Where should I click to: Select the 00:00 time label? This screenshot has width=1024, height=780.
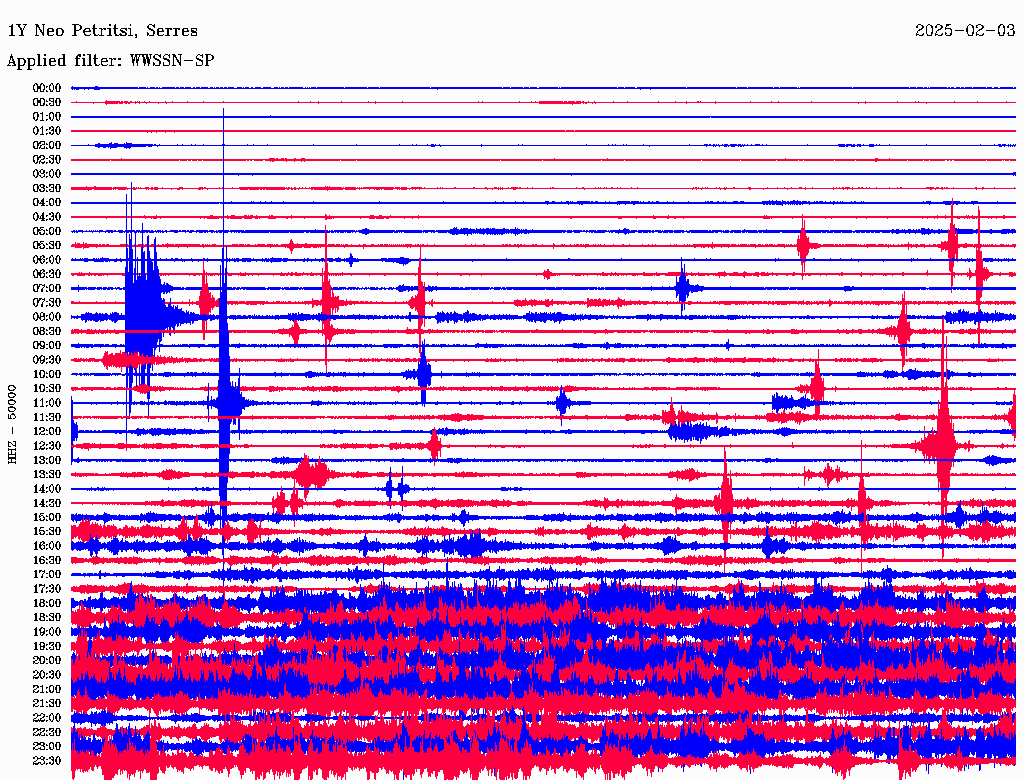[x=47, y=88]
